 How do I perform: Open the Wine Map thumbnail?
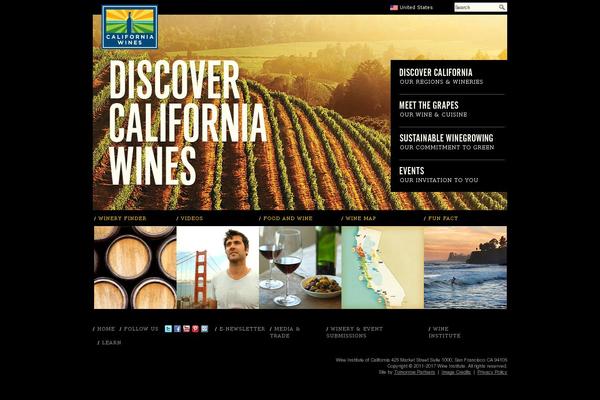383,267
